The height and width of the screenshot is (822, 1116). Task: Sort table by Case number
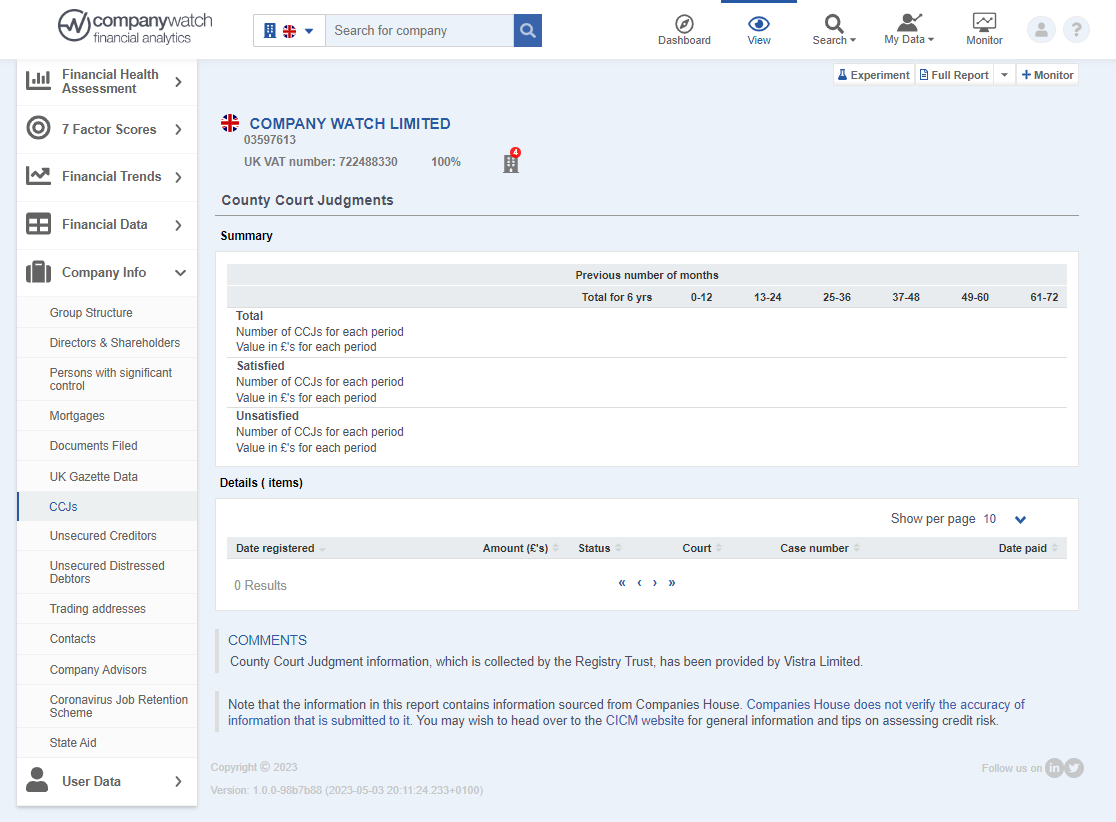coord(820,548)
